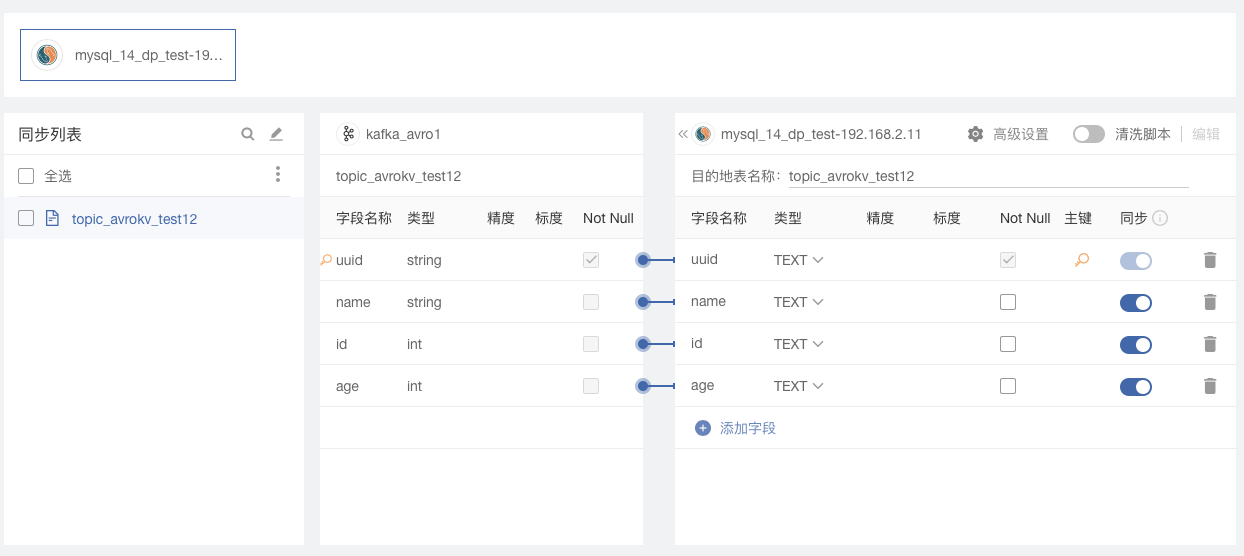Select the mysql_14_dp_test-19... datasource tab
Viewport: 1244px width, 556px height.
coord(128,55)
